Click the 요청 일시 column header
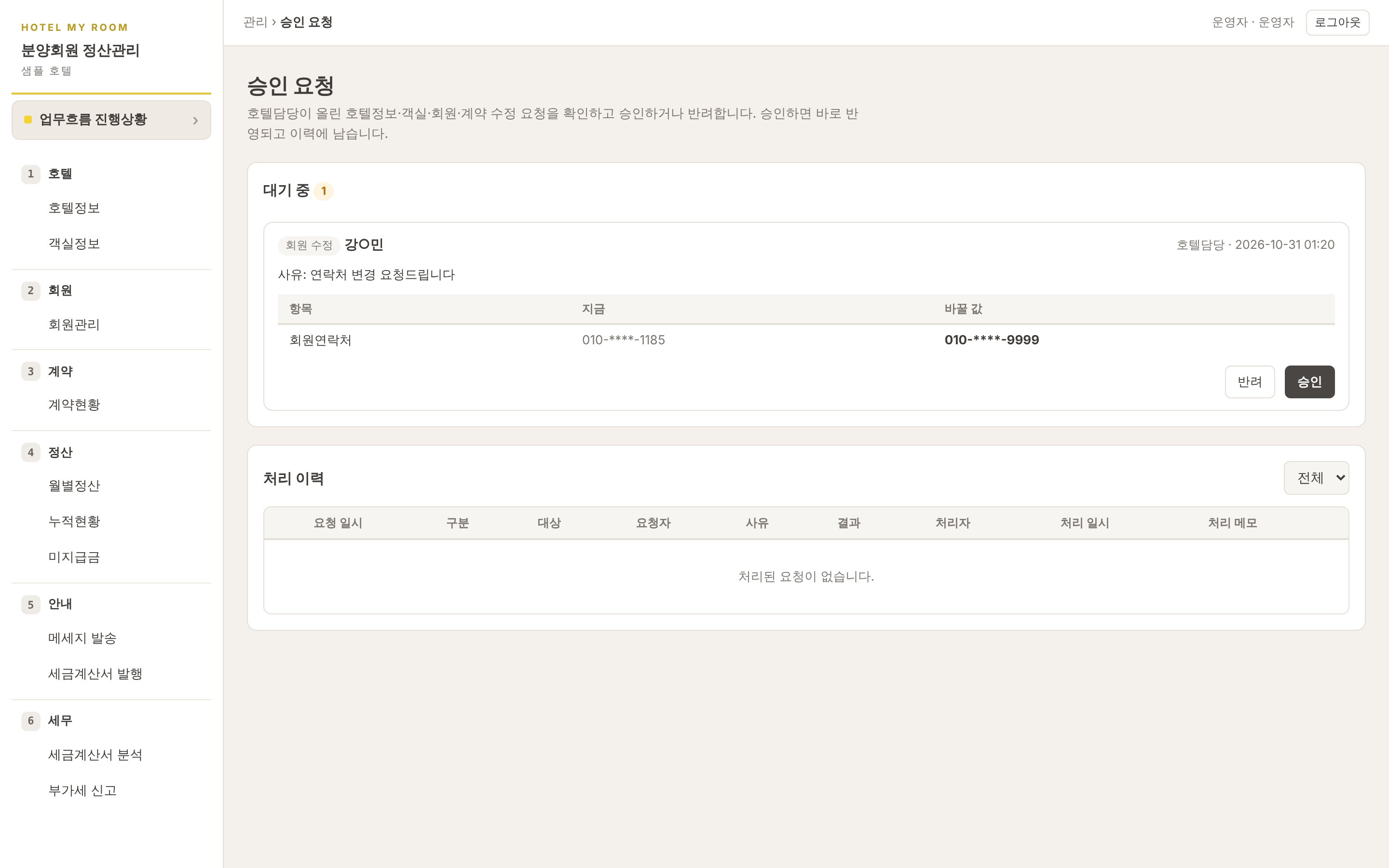 pos(338,523)
